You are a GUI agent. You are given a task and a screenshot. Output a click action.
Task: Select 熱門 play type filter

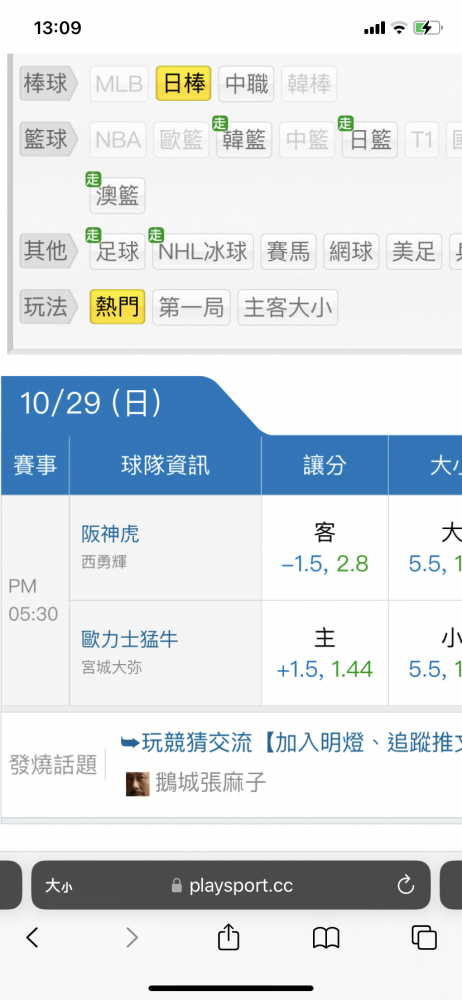(x=117, y=307)
